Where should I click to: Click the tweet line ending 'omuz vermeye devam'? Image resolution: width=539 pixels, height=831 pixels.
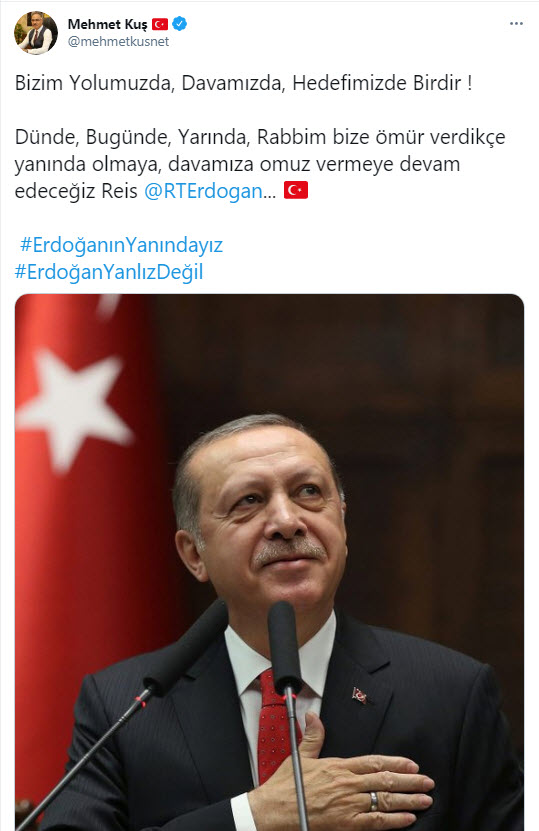coord(237,164)
